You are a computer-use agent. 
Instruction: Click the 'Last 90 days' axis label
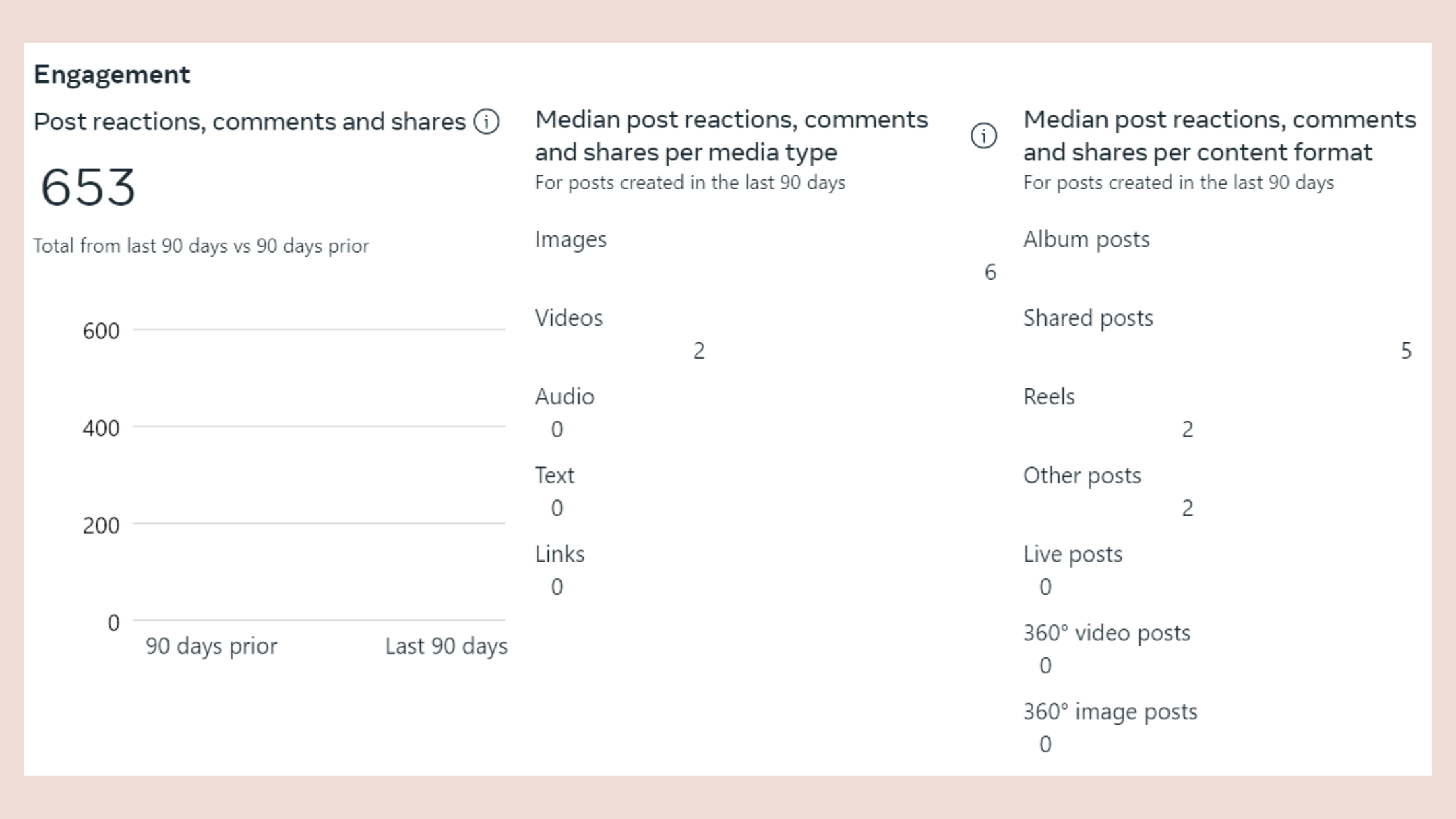tap(446, 646)
